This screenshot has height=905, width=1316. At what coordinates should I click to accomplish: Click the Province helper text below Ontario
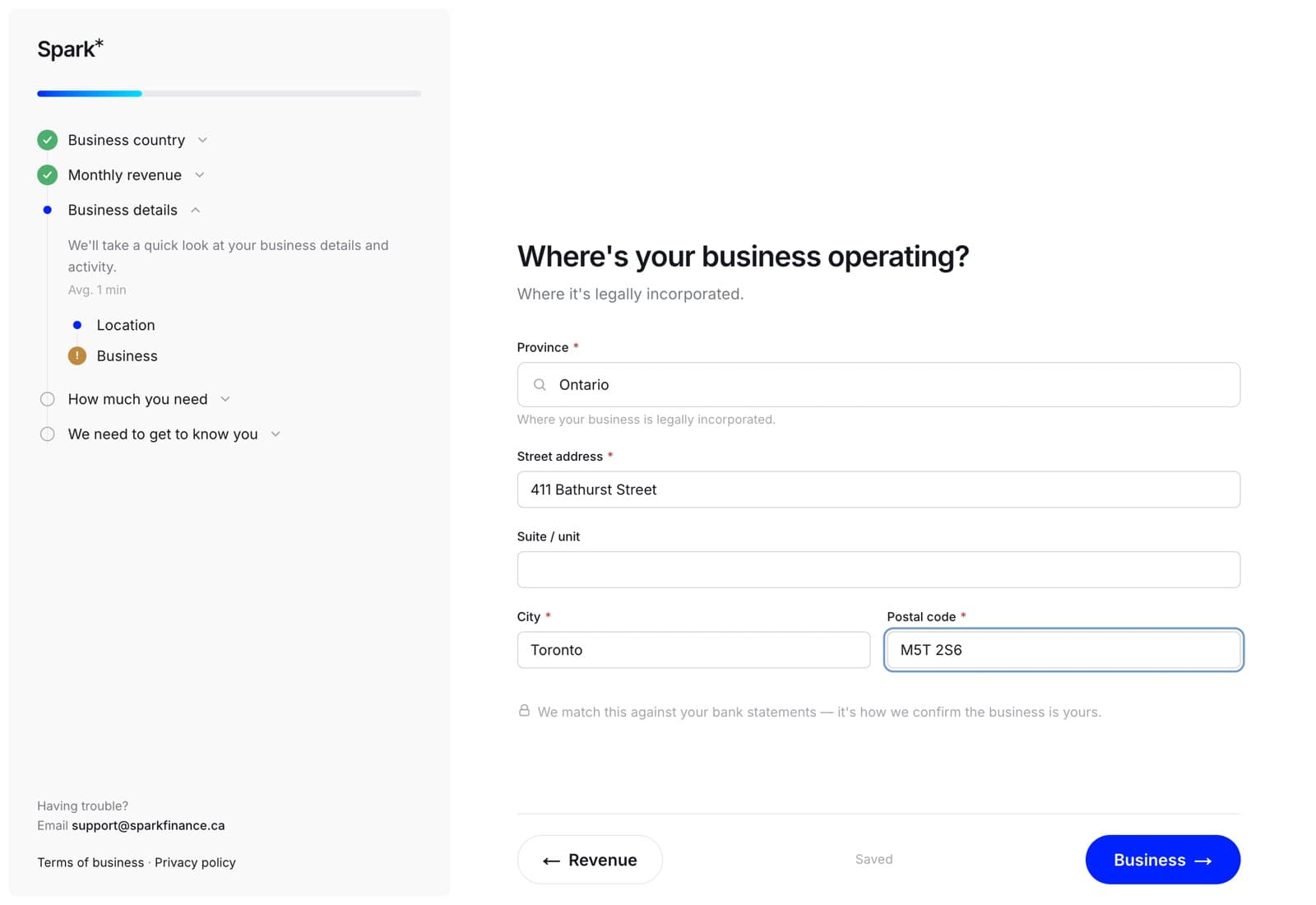click(646, 420)
